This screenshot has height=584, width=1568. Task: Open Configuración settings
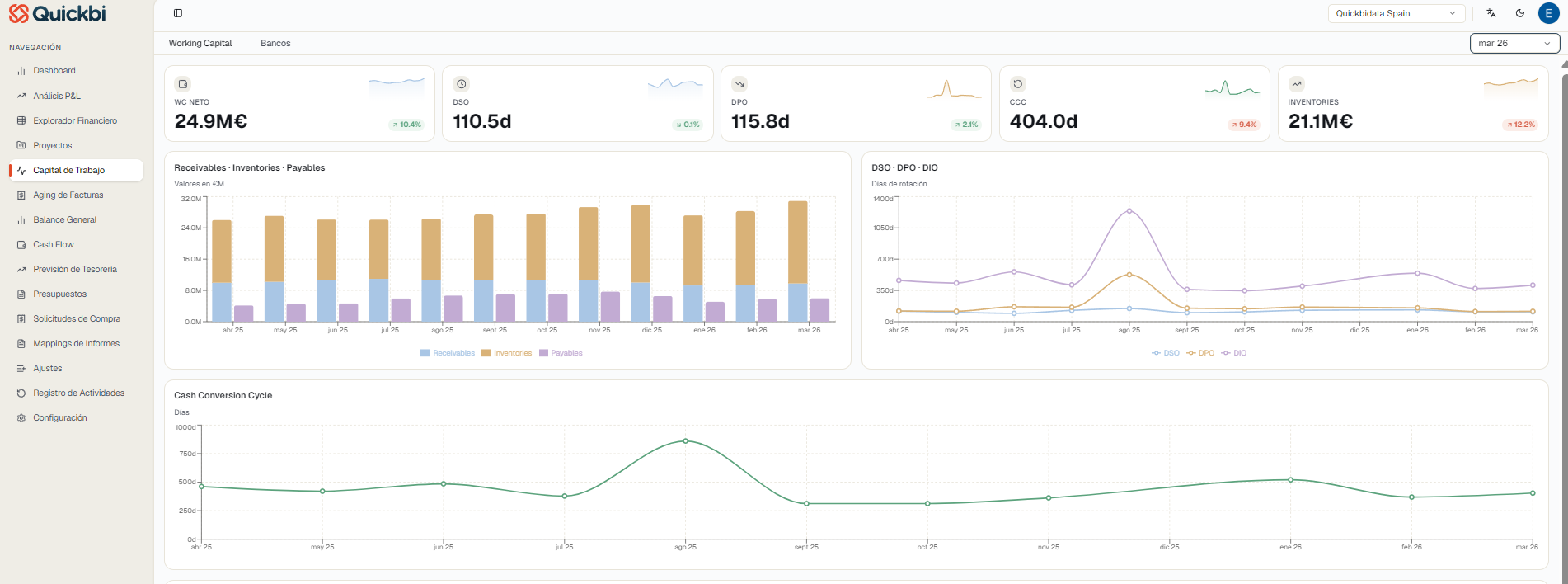[60, 417]
